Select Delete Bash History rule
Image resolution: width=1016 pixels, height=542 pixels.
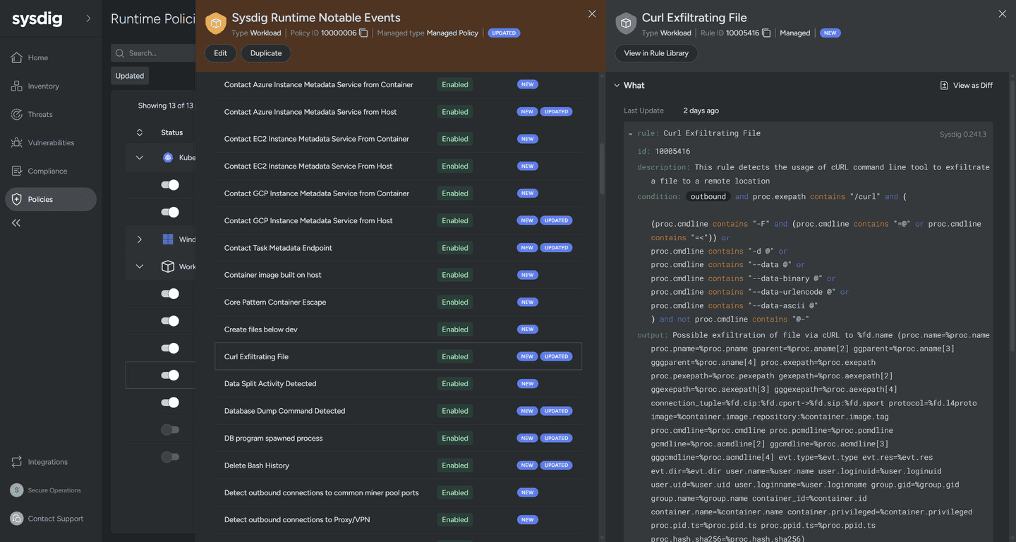coord(398,465)
